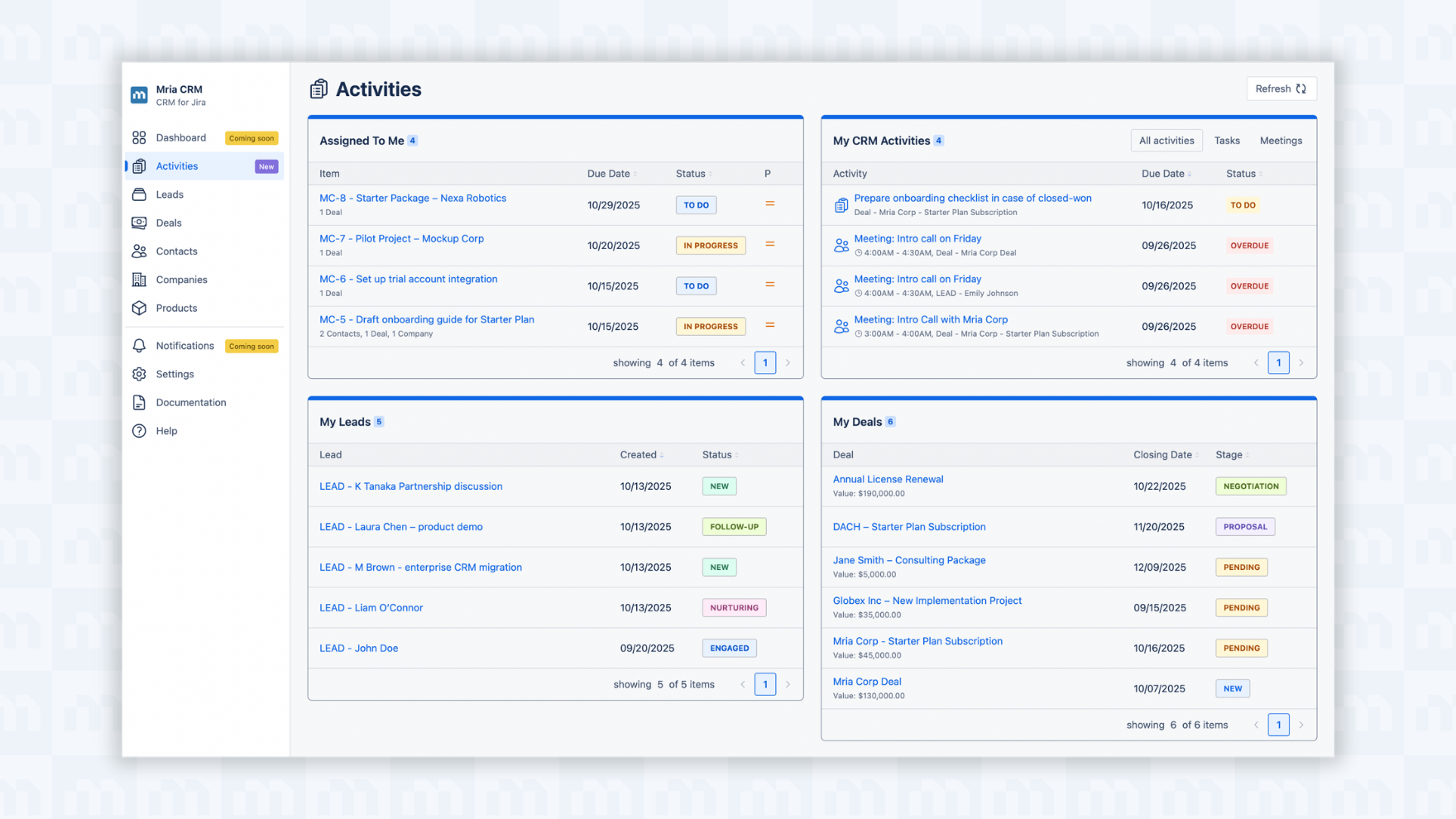
Task: Click the Mria CRM logo icon
Action: [139, 95]
